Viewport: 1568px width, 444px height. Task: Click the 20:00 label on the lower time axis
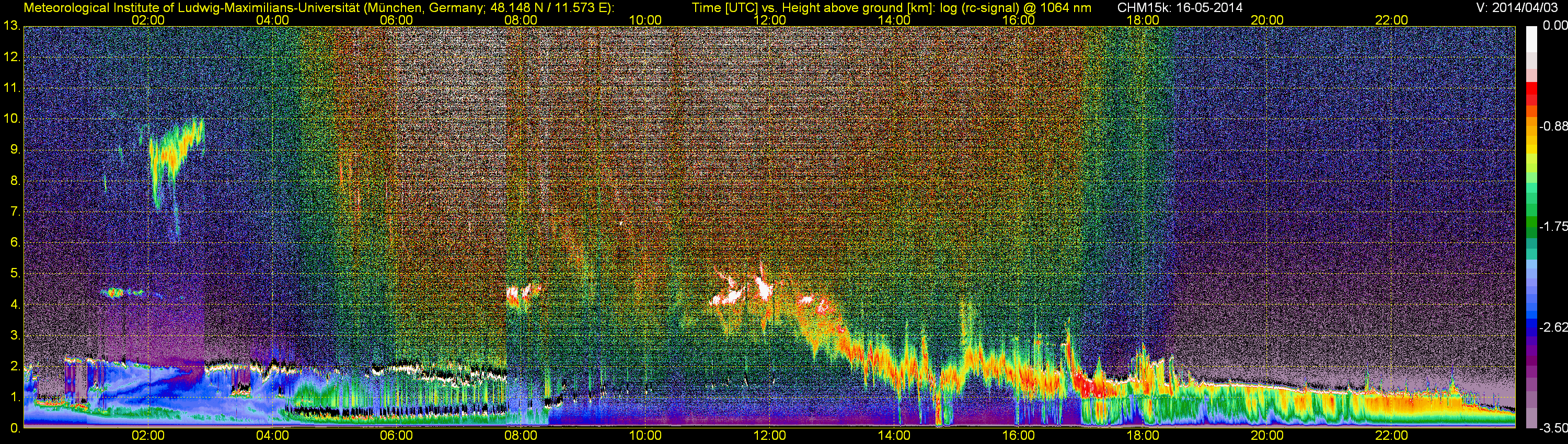tap(1267, 436)
